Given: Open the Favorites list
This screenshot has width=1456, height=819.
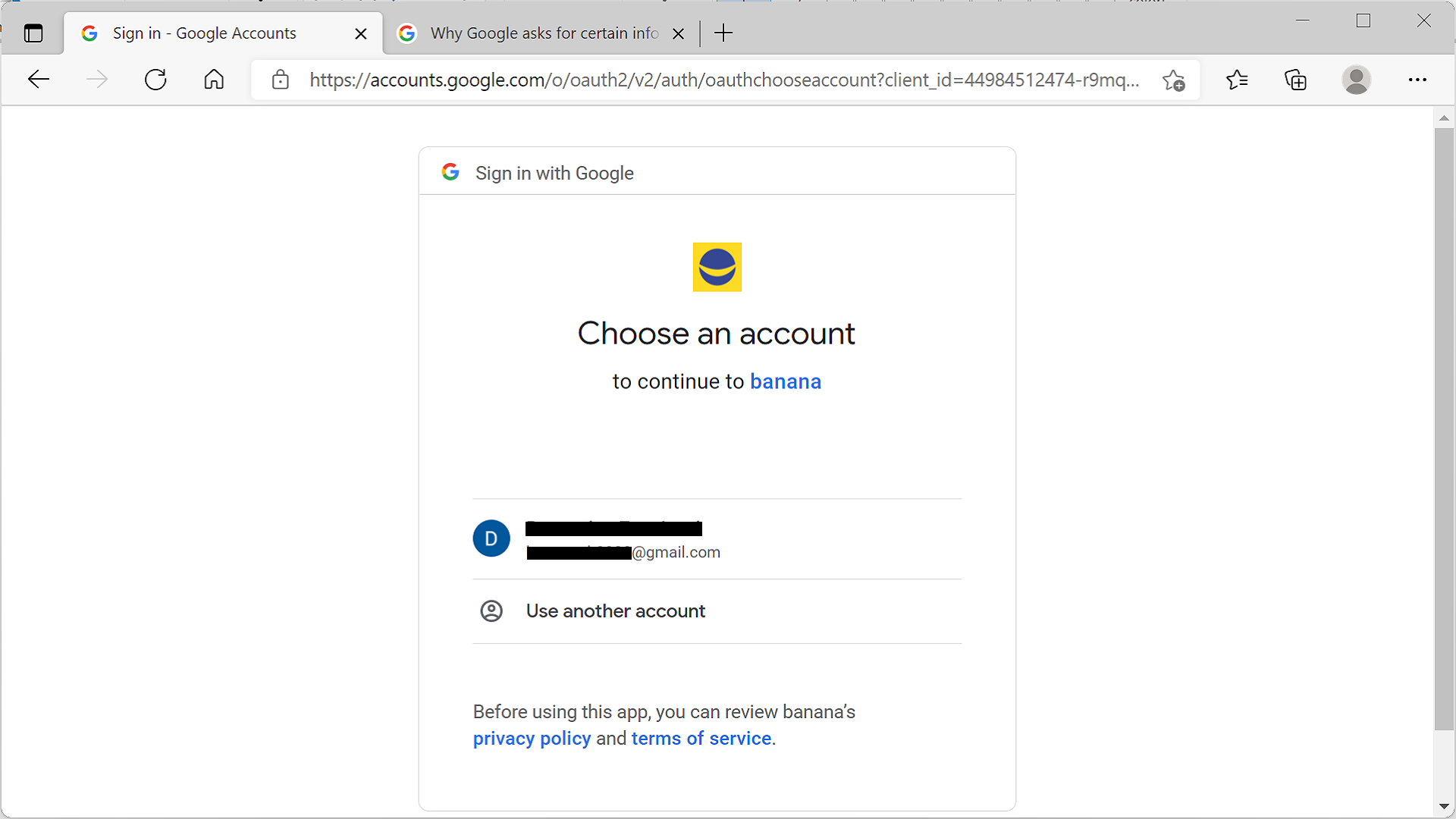Looking at the screenshot, I should [x=1237, y=80].
